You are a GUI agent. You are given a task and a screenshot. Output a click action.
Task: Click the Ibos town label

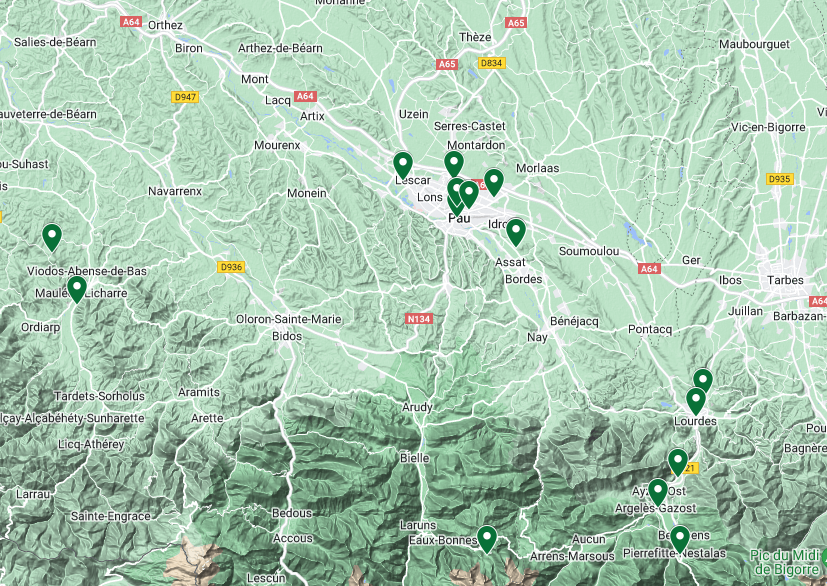point(730,280)
